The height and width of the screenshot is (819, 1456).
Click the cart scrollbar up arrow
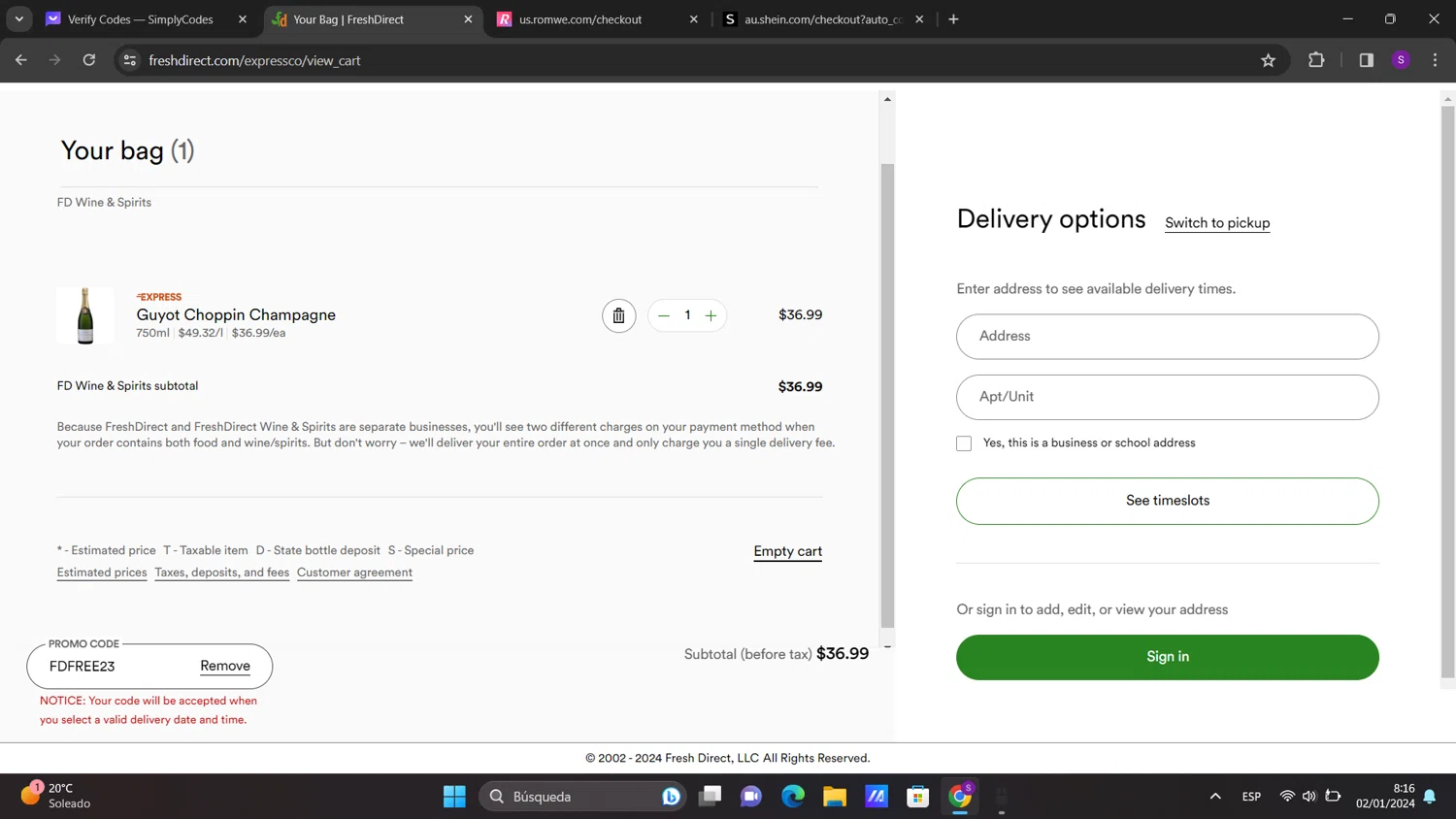[887, 99]
